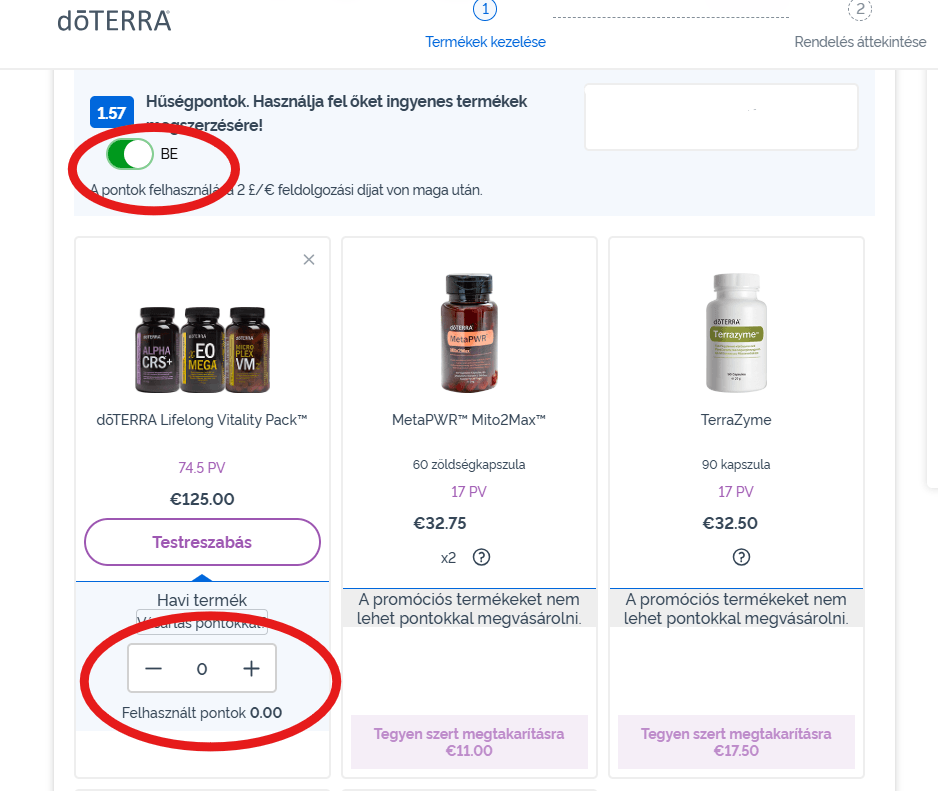Open help icon under MetaPWR Mito2Max
This screenshot has height=791, width=938.
[481, 557]
